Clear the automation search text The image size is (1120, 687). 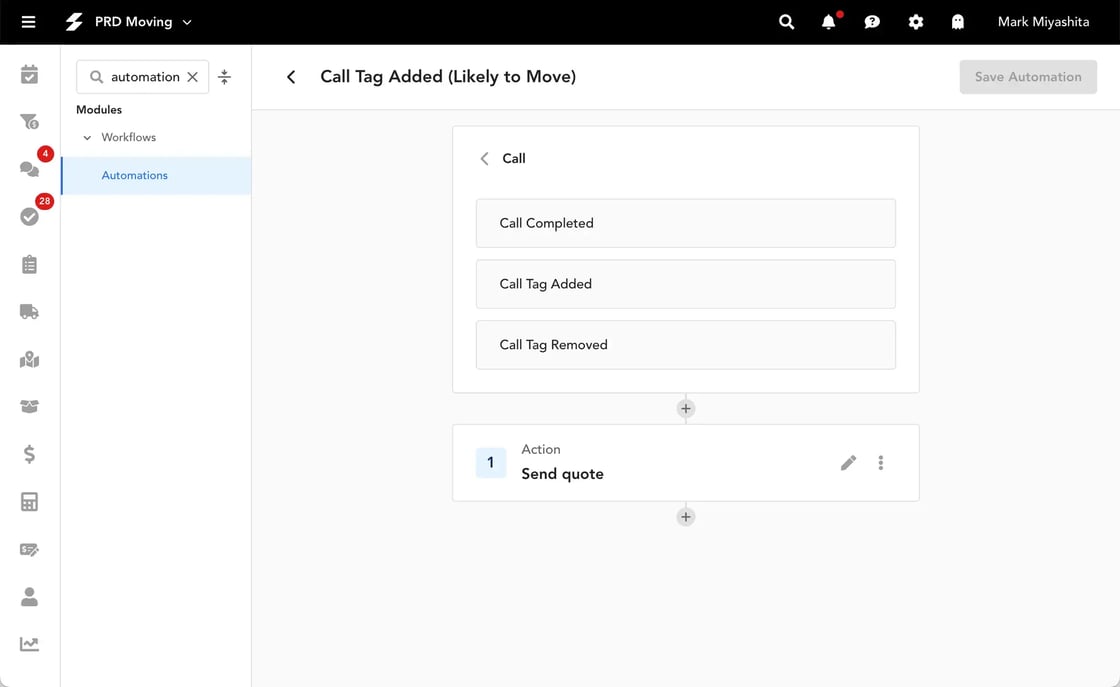click(x=193, y=77)
